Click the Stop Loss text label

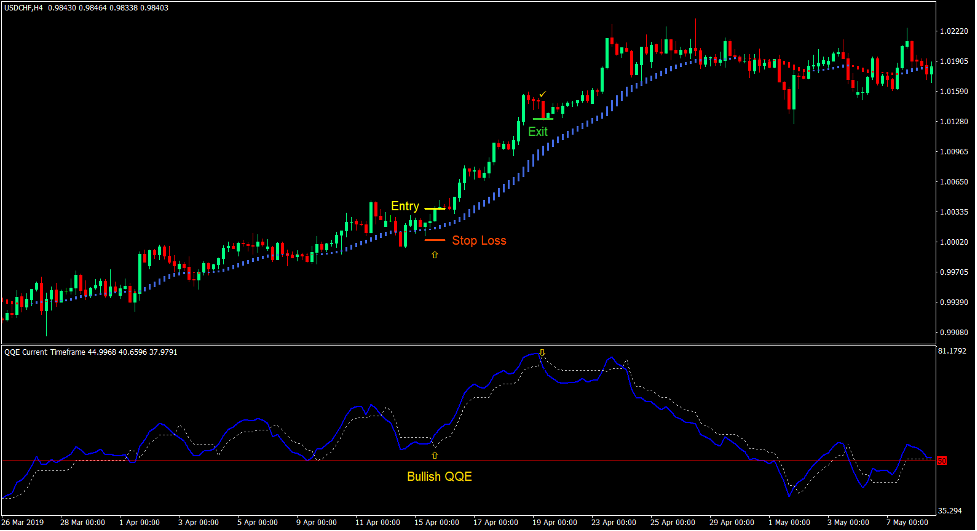coord(479,240)
